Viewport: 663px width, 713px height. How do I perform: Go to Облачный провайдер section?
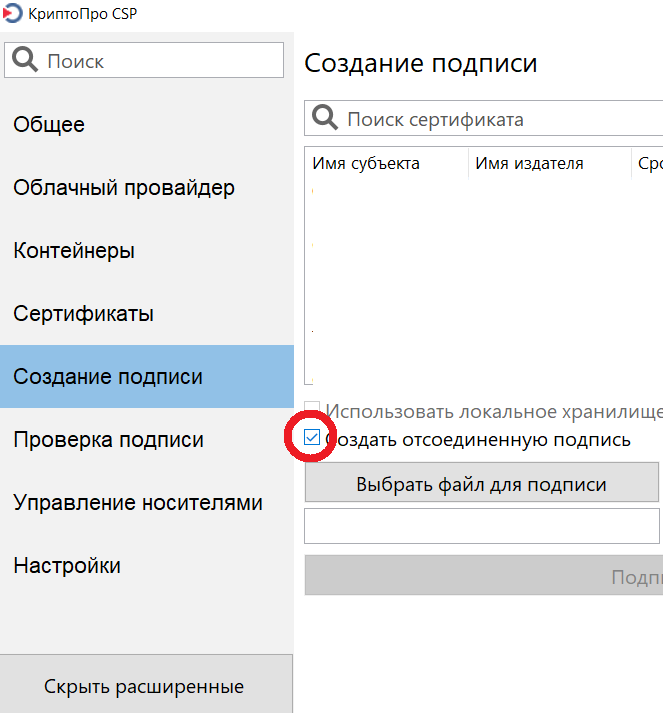pyautogui.click(x=124, y=188)
